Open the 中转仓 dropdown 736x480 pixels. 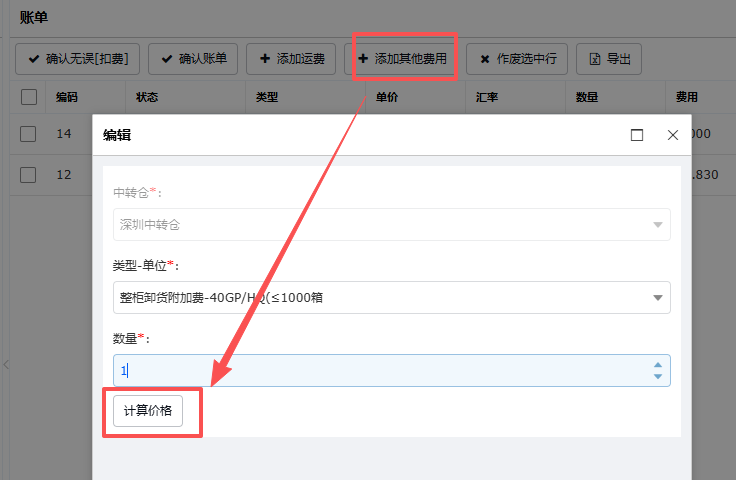click(x=391, y=224)
